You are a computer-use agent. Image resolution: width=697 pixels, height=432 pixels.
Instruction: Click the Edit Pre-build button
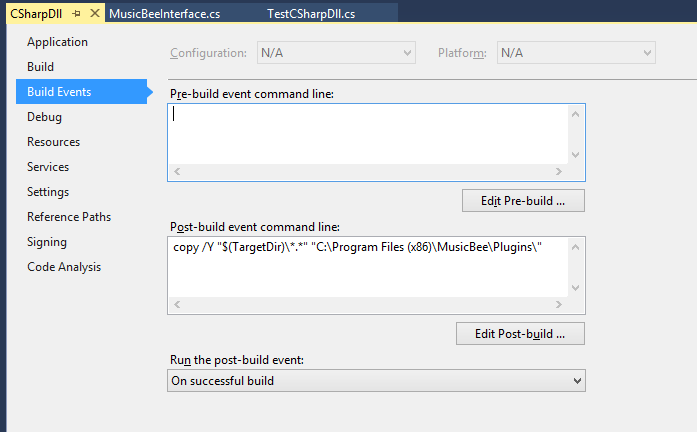point(523,201)
